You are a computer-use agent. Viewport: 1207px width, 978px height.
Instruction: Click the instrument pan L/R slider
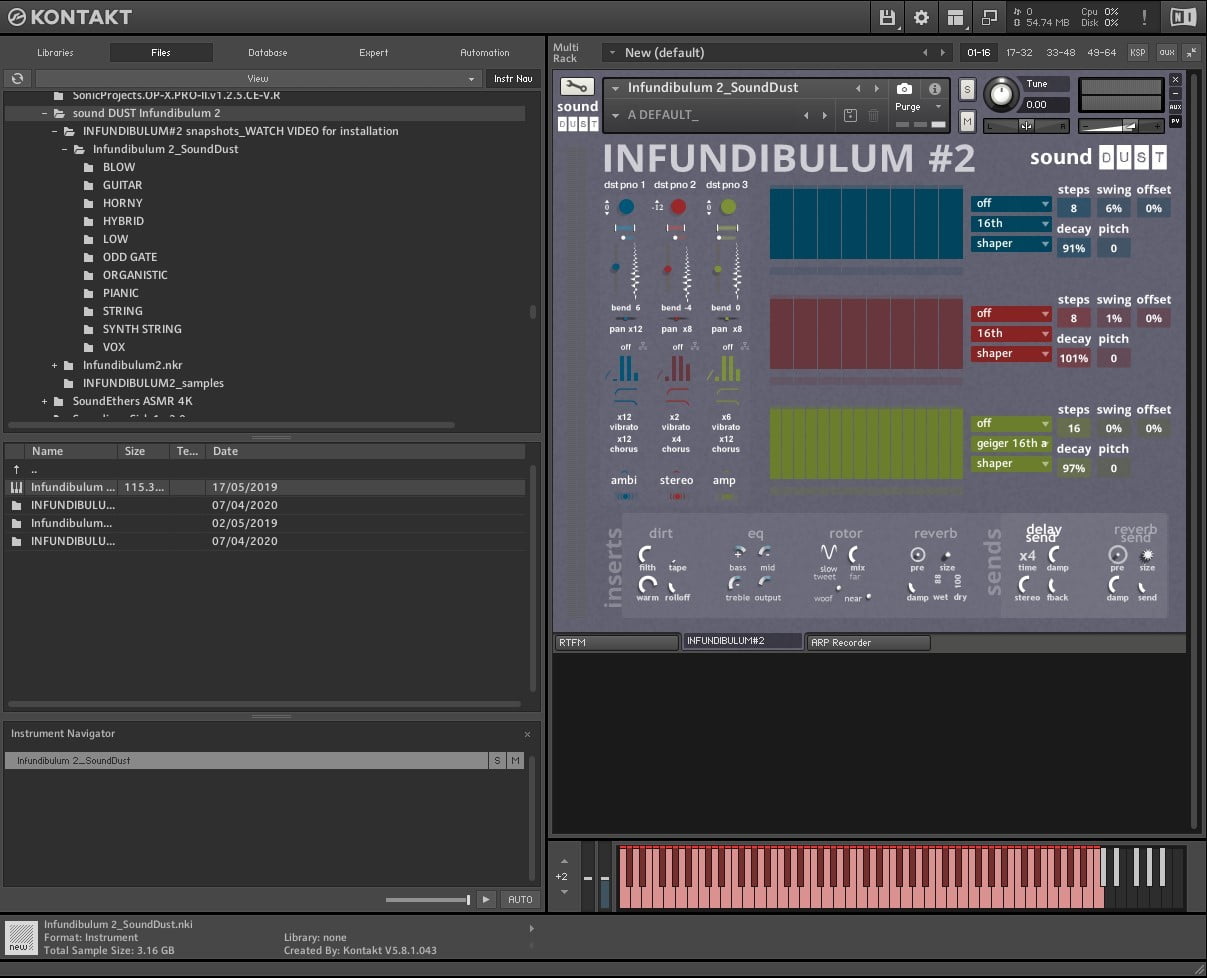1026,125
